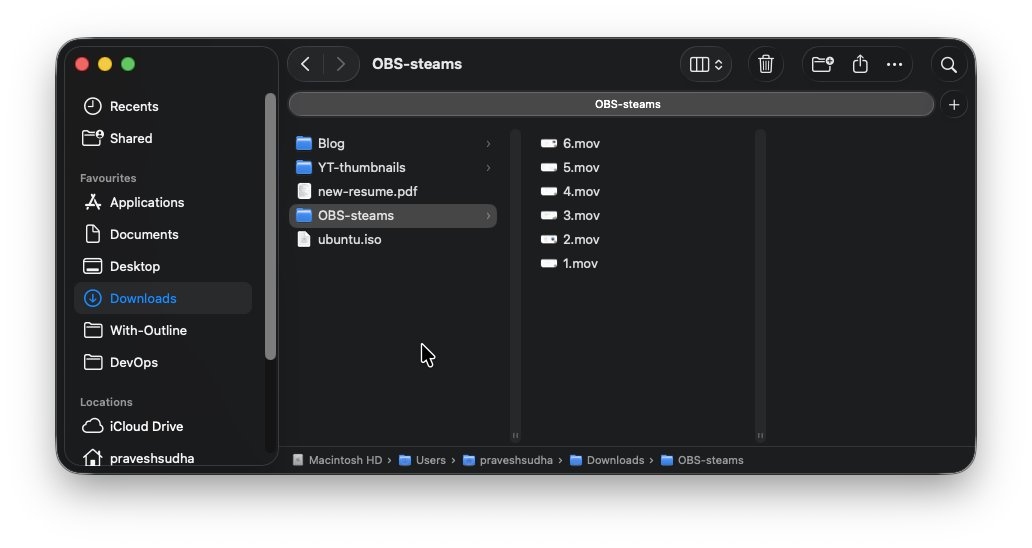Open the more actions ellipsis menu
The image size is (1032, 548).
(894, 64)
